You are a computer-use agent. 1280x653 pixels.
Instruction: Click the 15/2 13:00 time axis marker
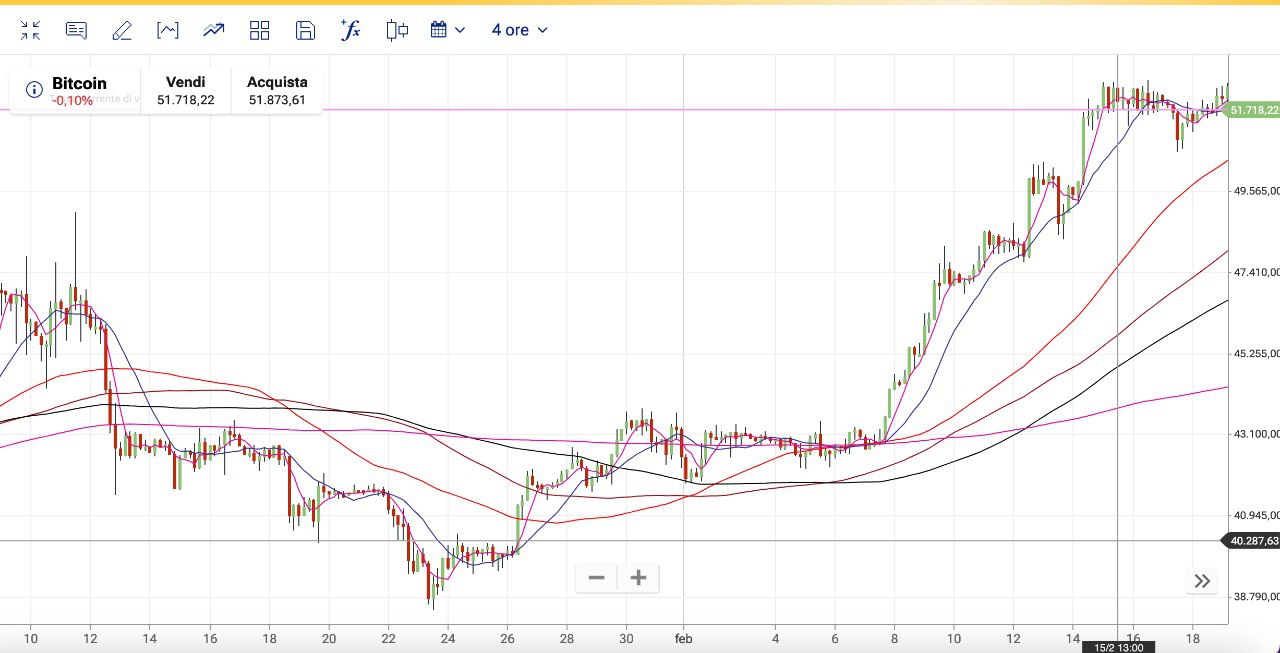coord(1117,647)
